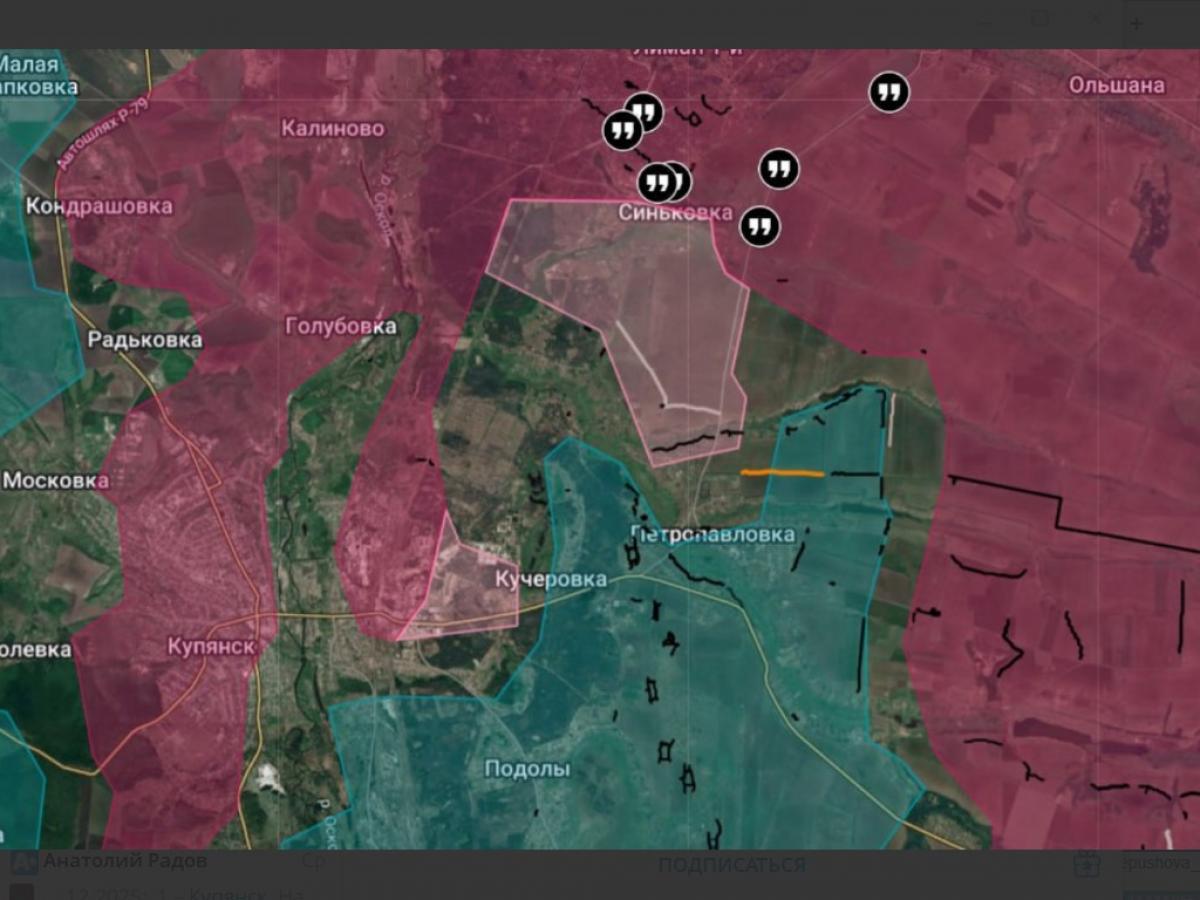The image size is (1200, 900).
Task: Click the Купянск city label
Action: [x=211, y=647]
